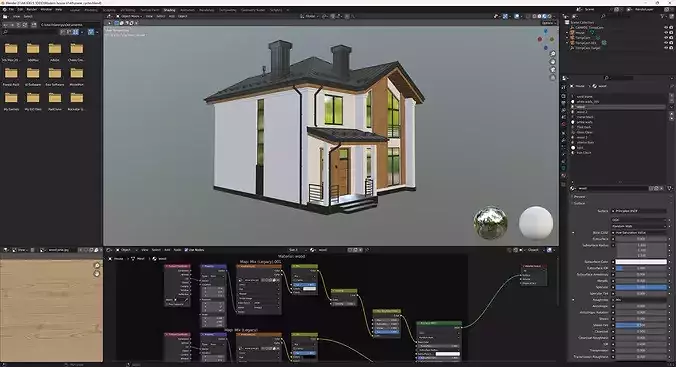Click the viewport pan hand icon
This screenshot has height=367, width=676.
coord(553,62)
